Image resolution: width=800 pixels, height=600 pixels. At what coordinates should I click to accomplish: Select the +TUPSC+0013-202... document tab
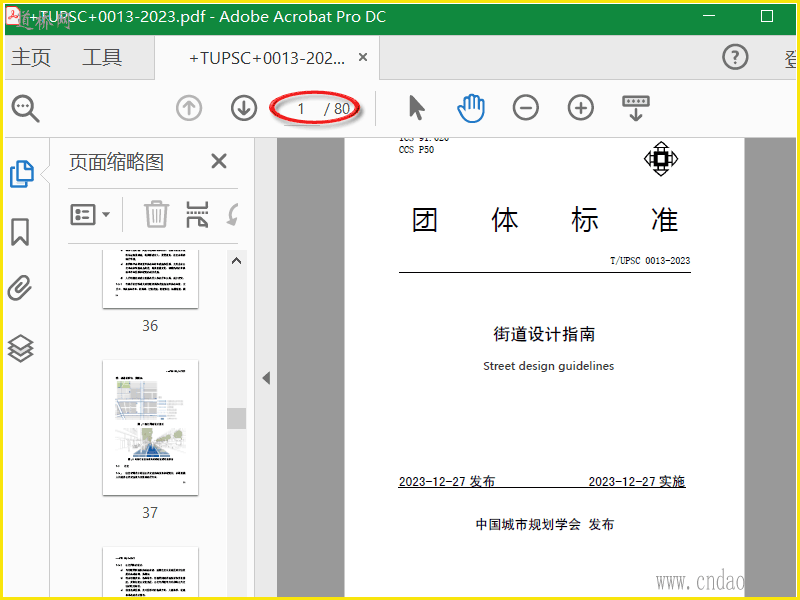[267, 58]
